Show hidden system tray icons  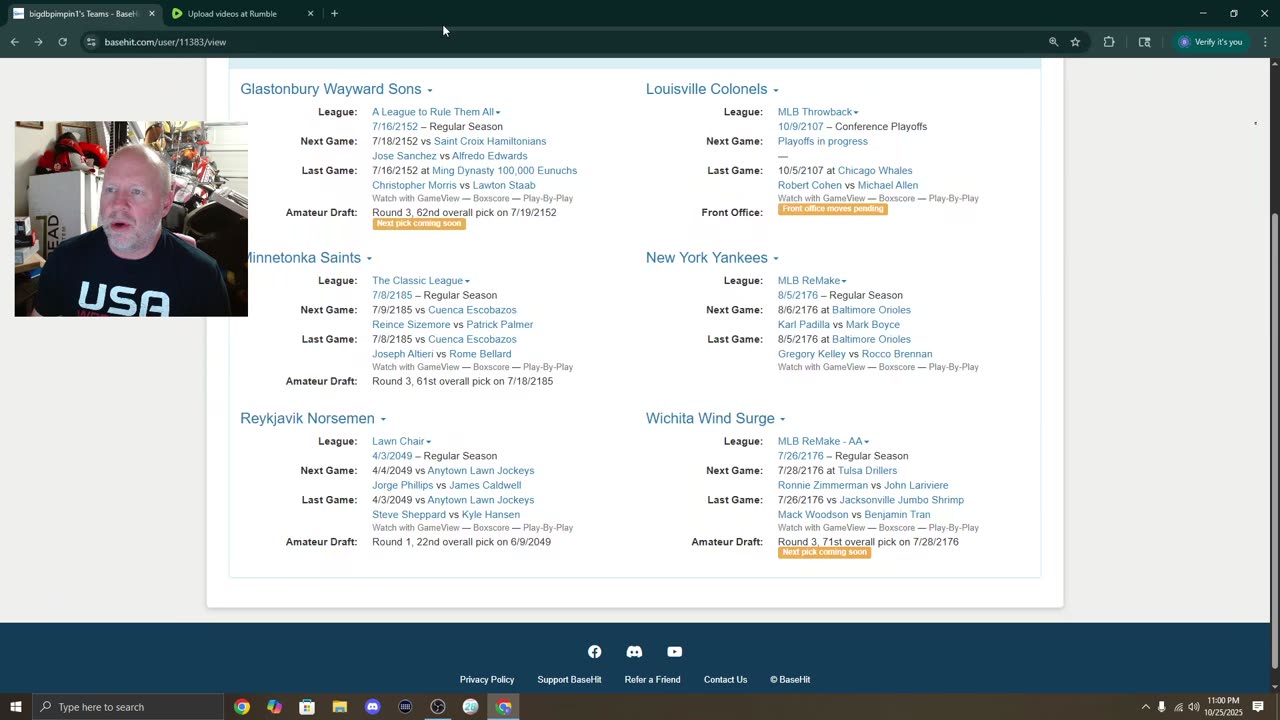tap(1145, 707)
